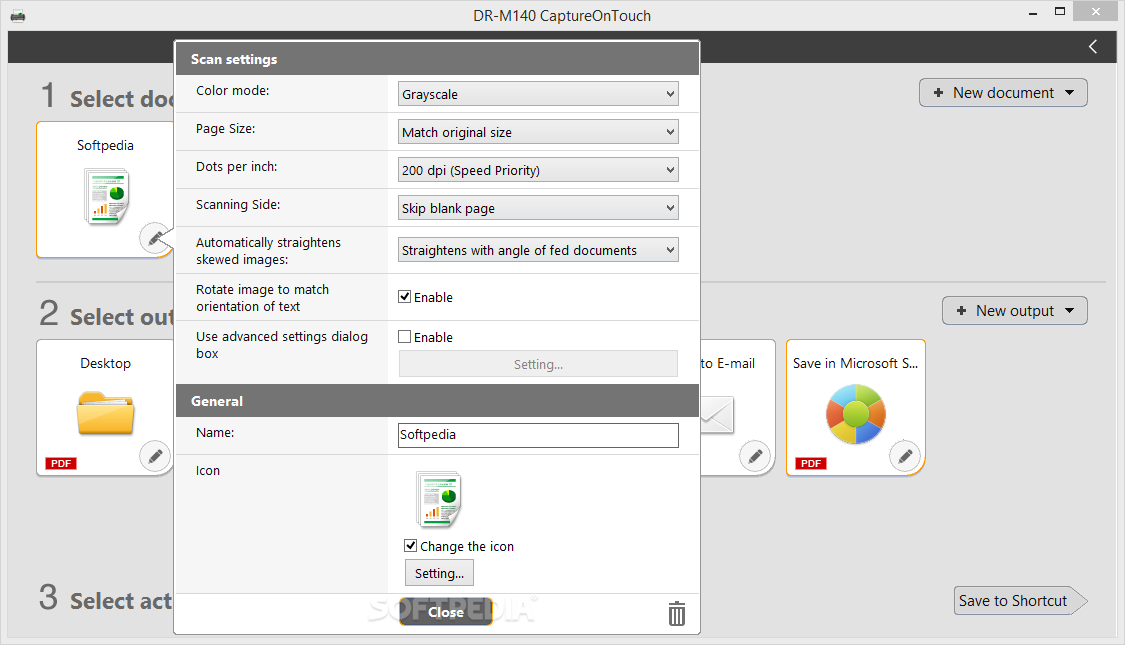Click the Color mode label
The height and width of the screenshot is (645, 1125).
click(232, 90)
